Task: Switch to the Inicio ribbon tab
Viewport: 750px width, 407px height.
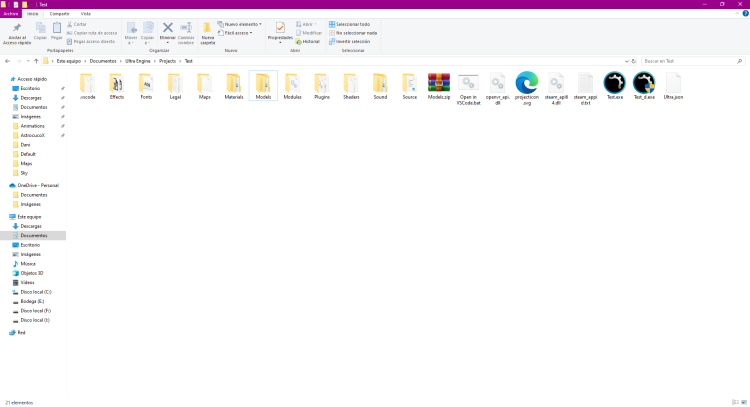Action: tap(33, 14)
